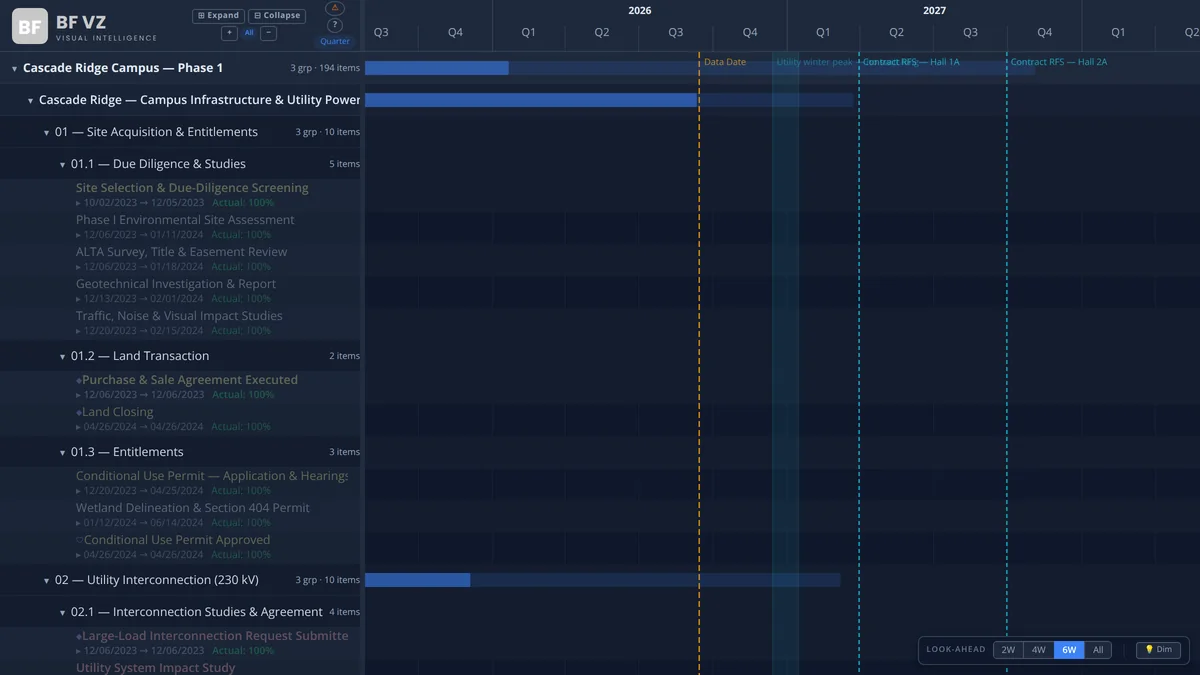Select the 6W look-ahead option
This screenshot has width=1200, height=675.
click(1069, 650)
